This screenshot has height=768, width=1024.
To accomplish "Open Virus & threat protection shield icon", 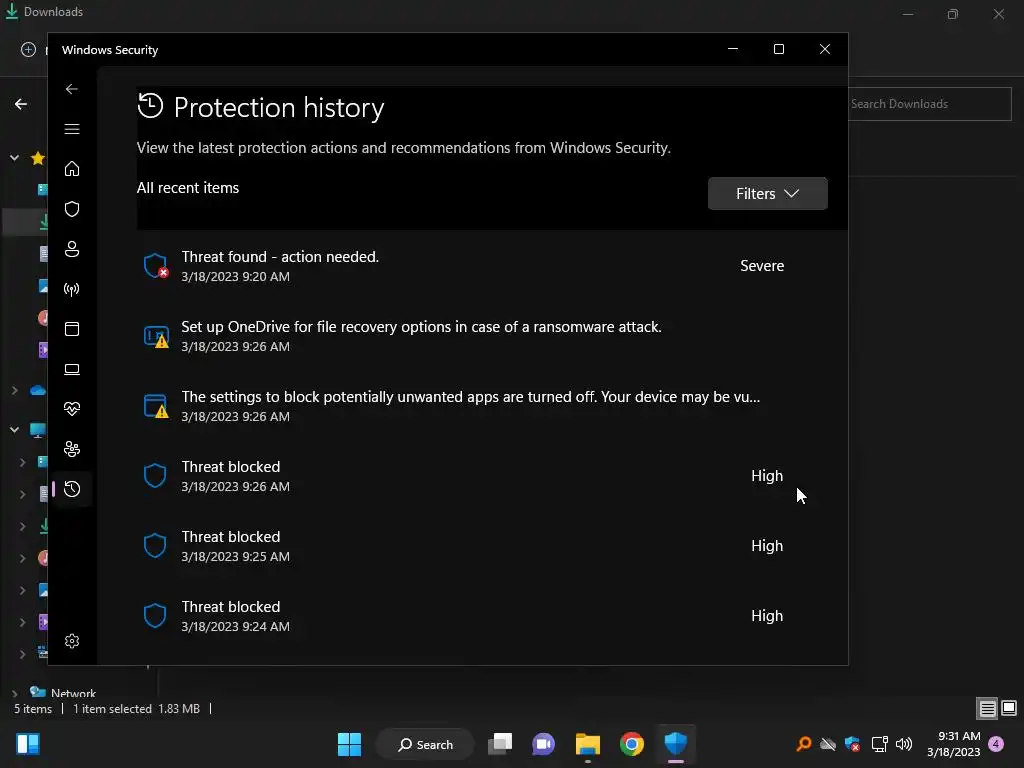I will (72, 209).
